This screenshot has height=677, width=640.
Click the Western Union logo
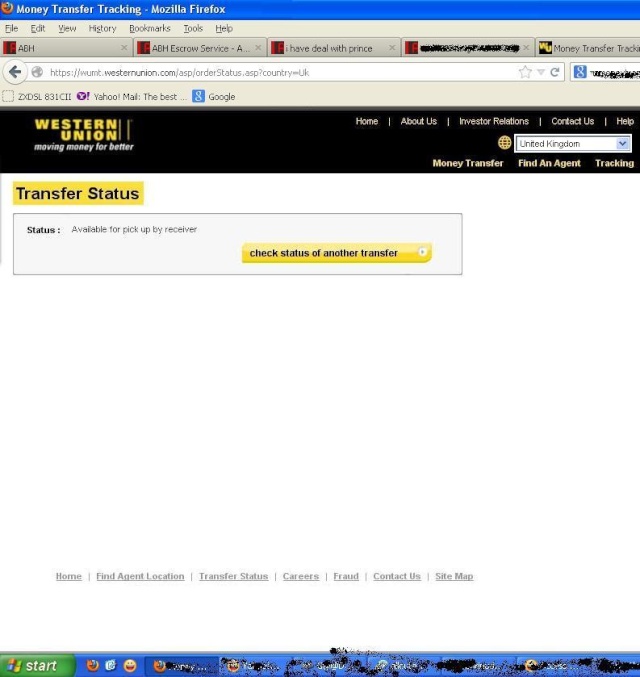coord(84,135)
